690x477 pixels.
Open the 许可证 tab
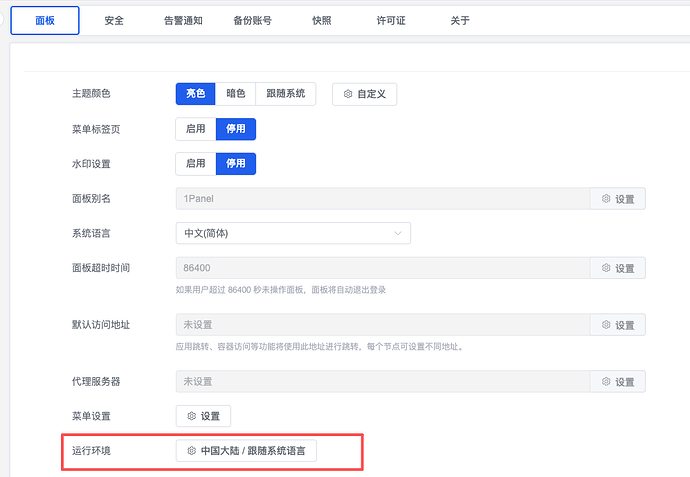[x=391, y=21]
